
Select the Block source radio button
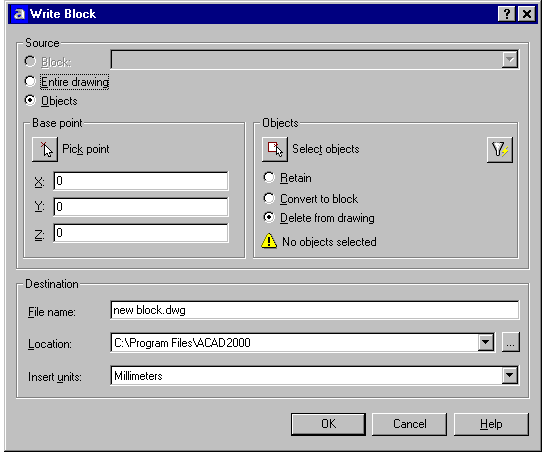[x=30, y=62]
